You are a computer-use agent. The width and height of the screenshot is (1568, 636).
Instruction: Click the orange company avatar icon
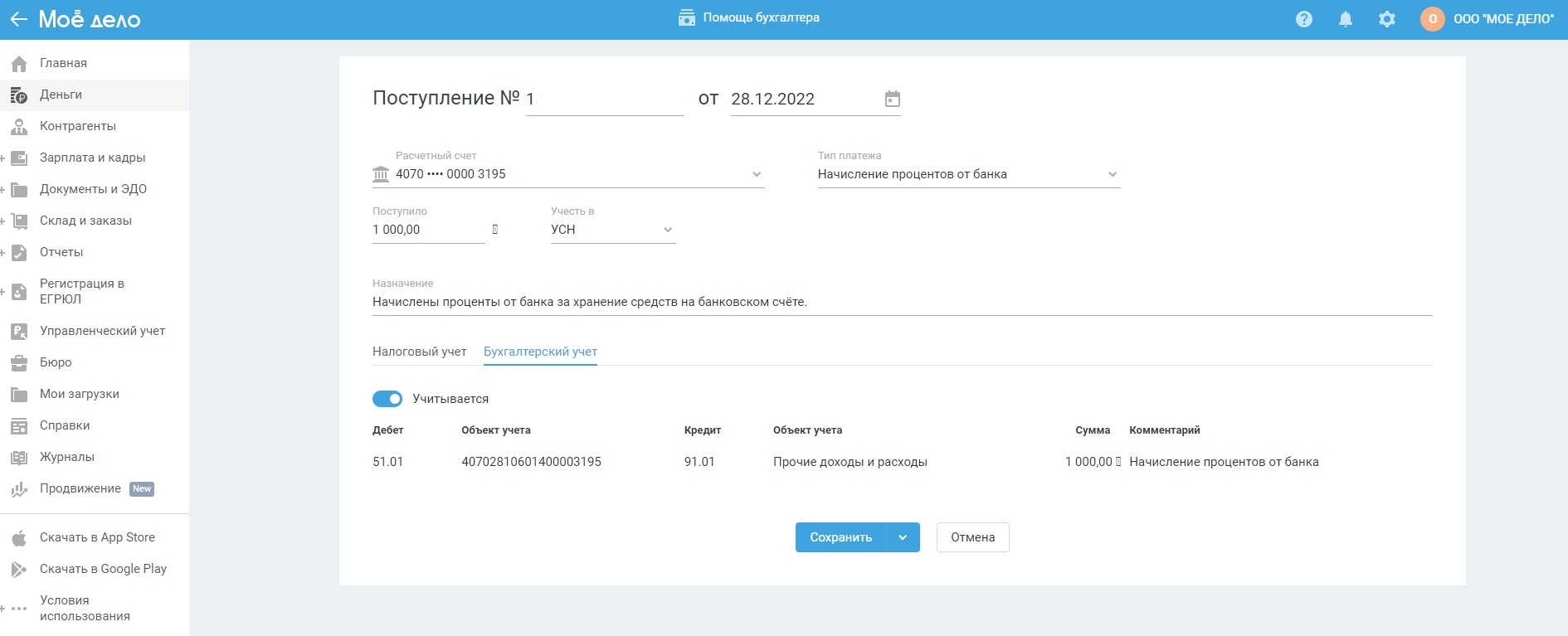(1432, 19)
